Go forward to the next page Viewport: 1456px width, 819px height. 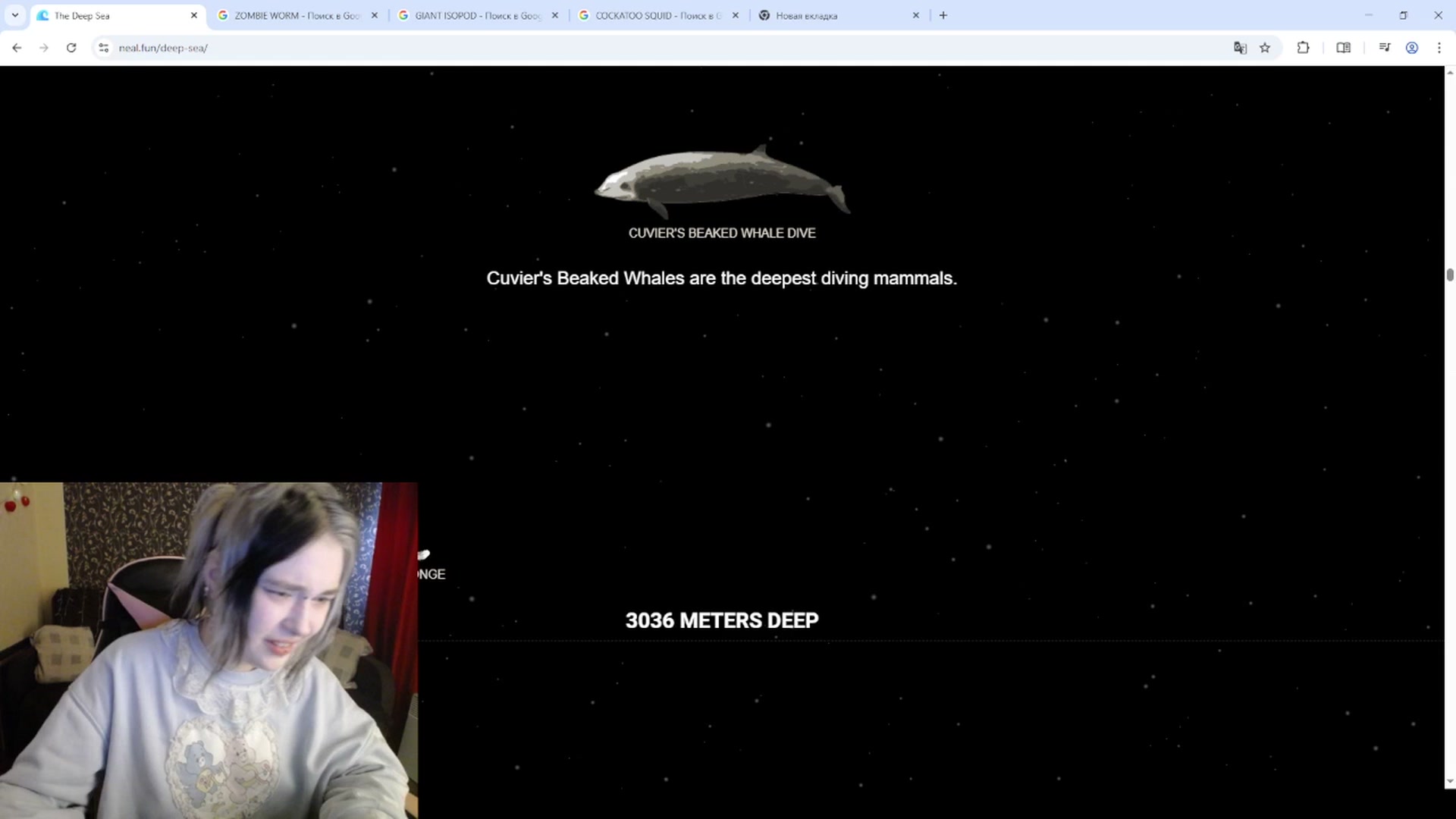(x=44, y=48)
